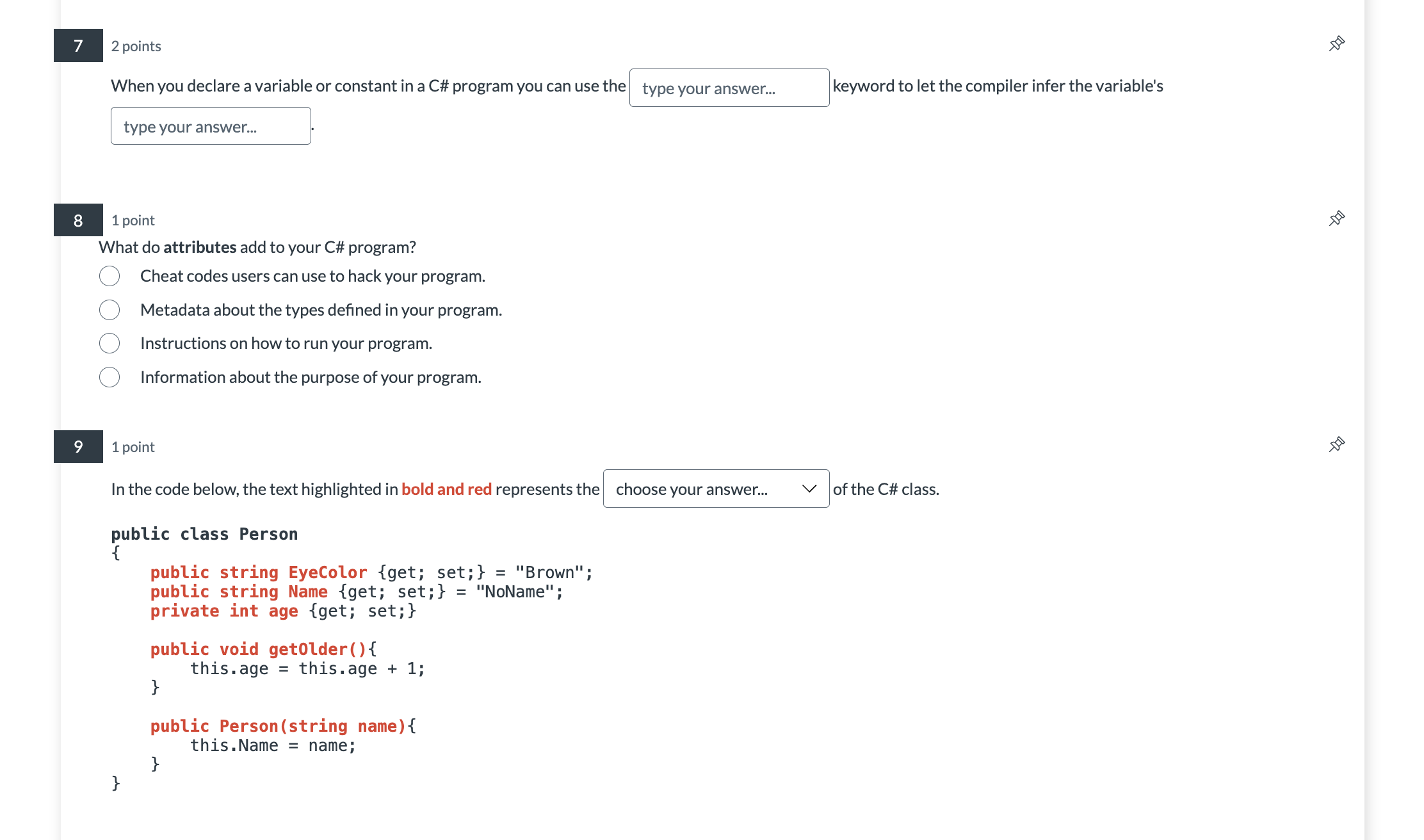Click question number 9 badge
Viewport: 1424px width, 840px height.
pos(78,446)
